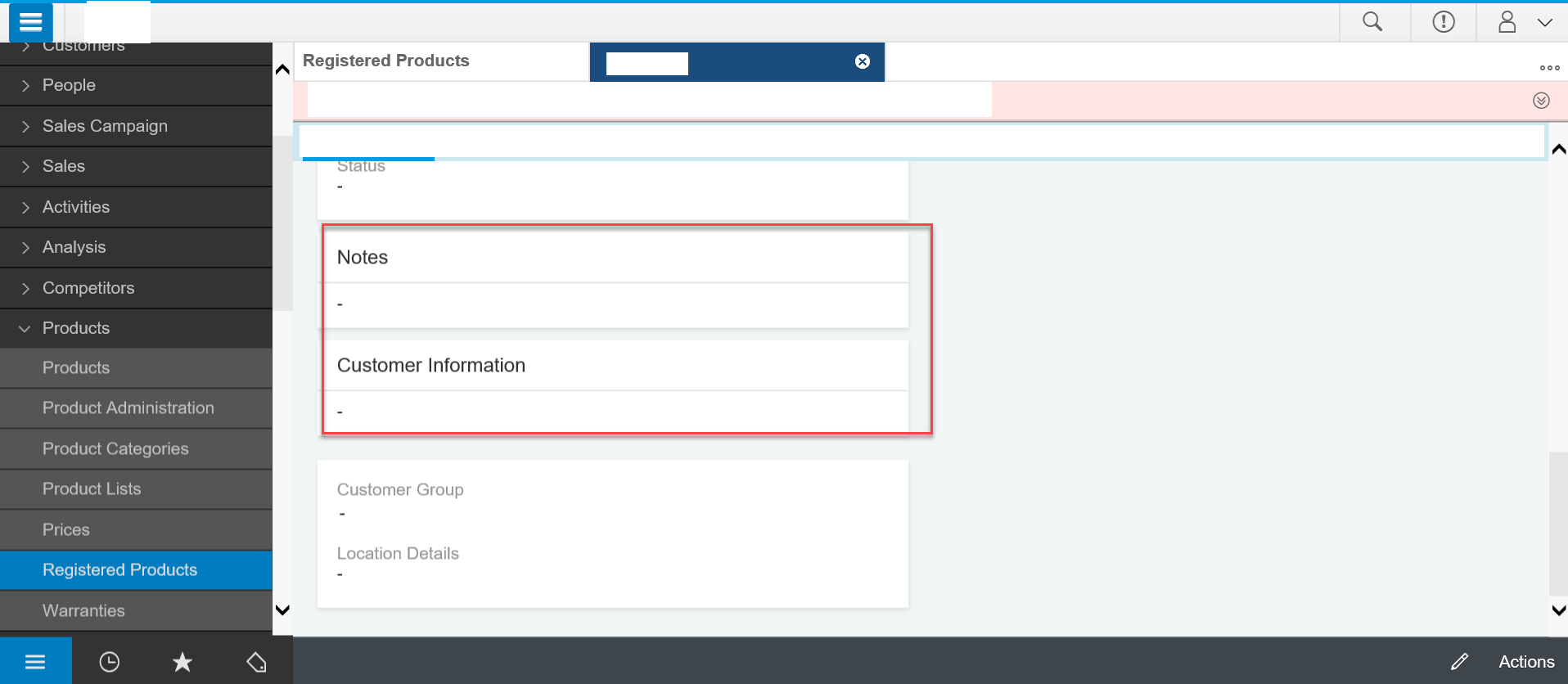
Task: Open the user profile icon
Action: (1507, 22)
